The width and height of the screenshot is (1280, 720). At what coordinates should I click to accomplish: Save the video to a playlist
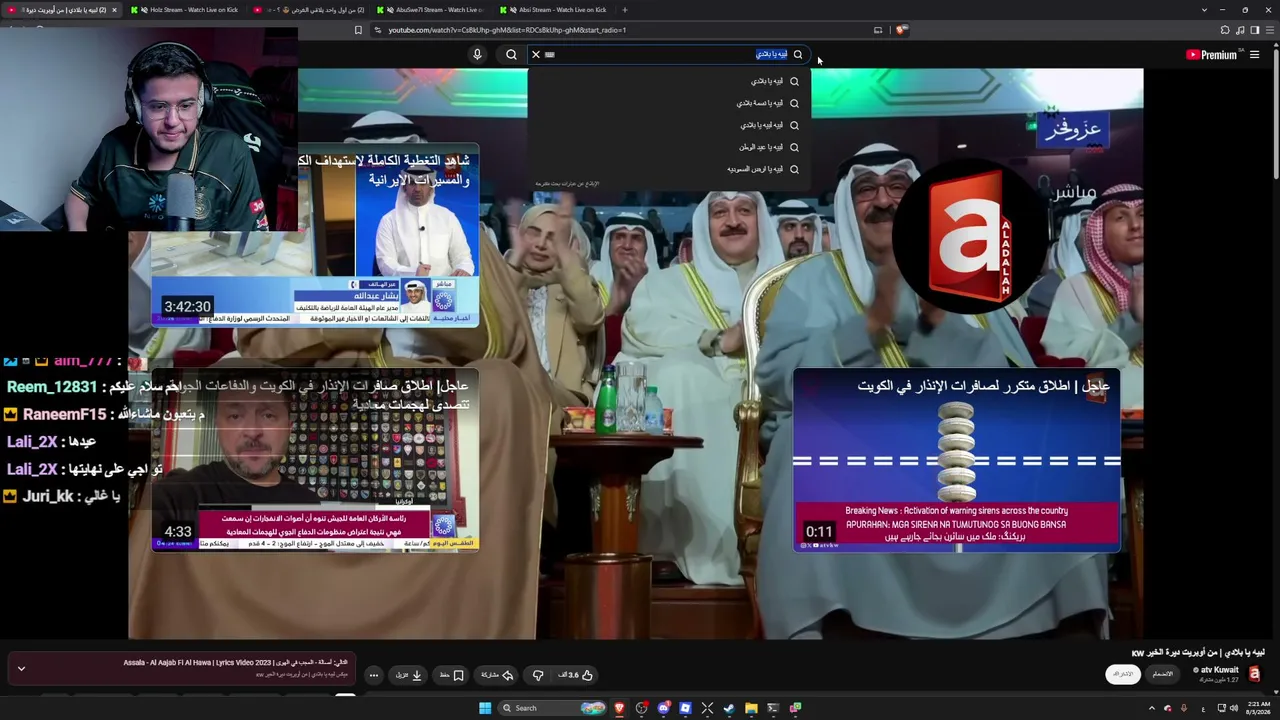pos(452,675)
